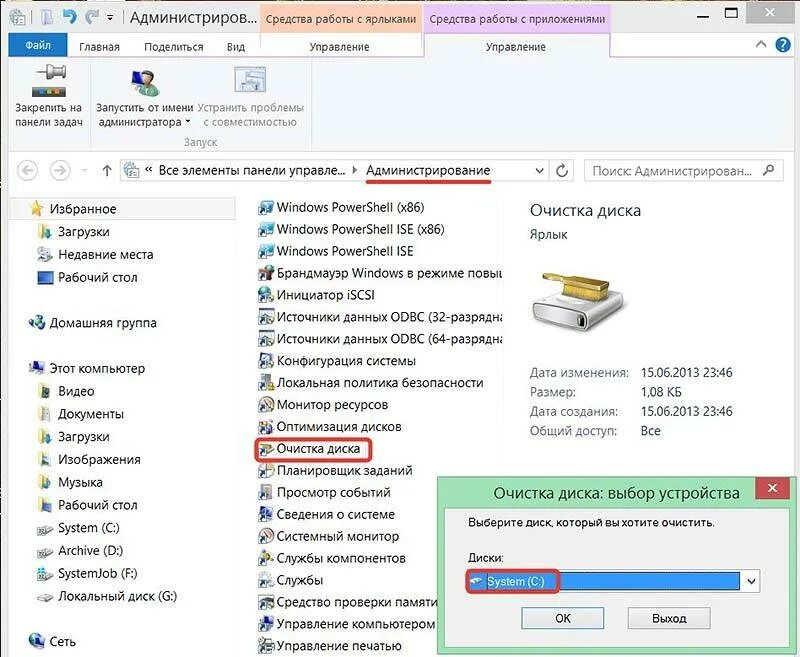Click the ОК button in the dialog
This screenshot has width=800, height=657.
(x=562, y=619)
